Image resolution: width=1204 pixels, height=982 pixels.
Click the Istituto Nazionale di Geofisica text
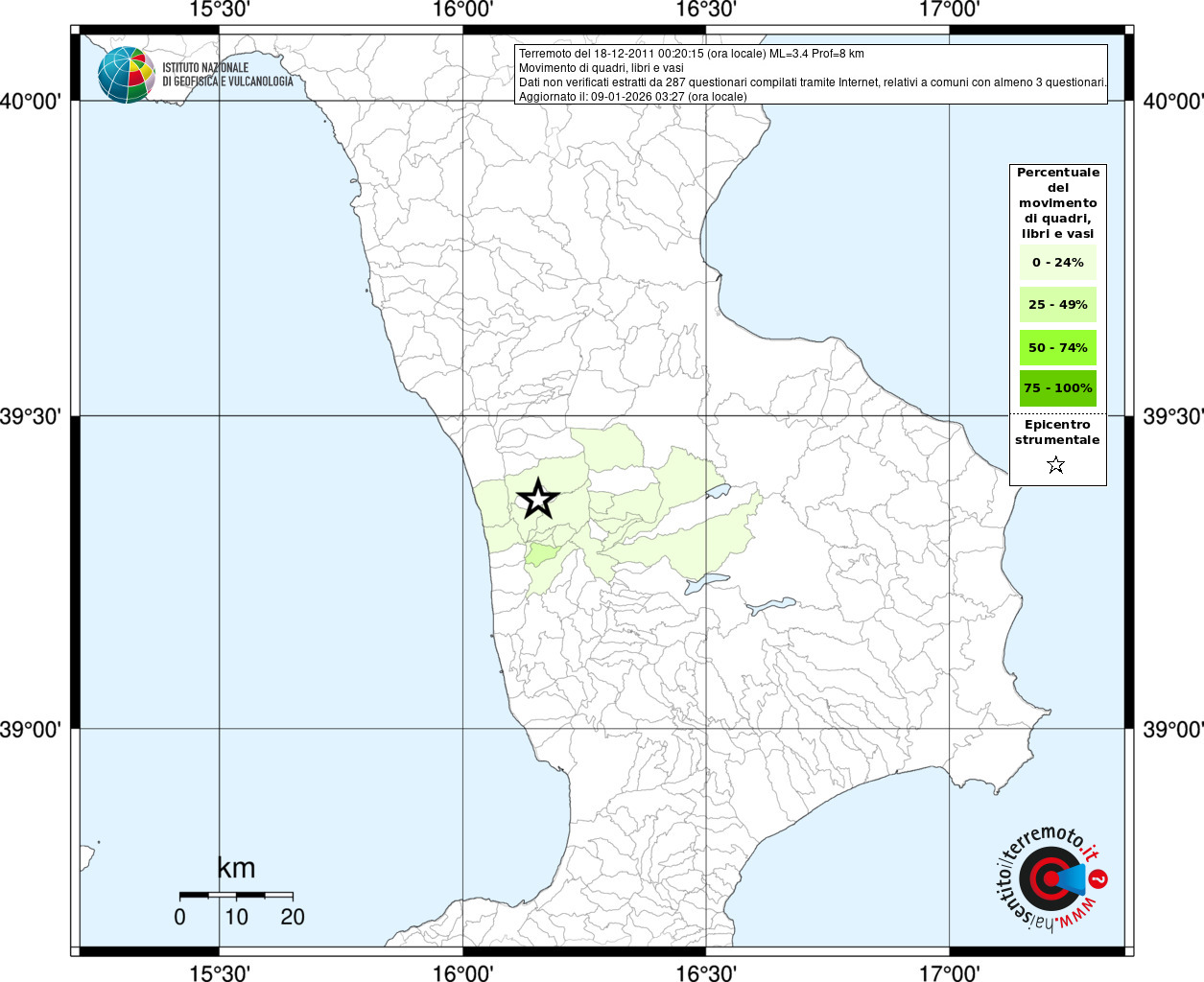click(x=226, y=75)
